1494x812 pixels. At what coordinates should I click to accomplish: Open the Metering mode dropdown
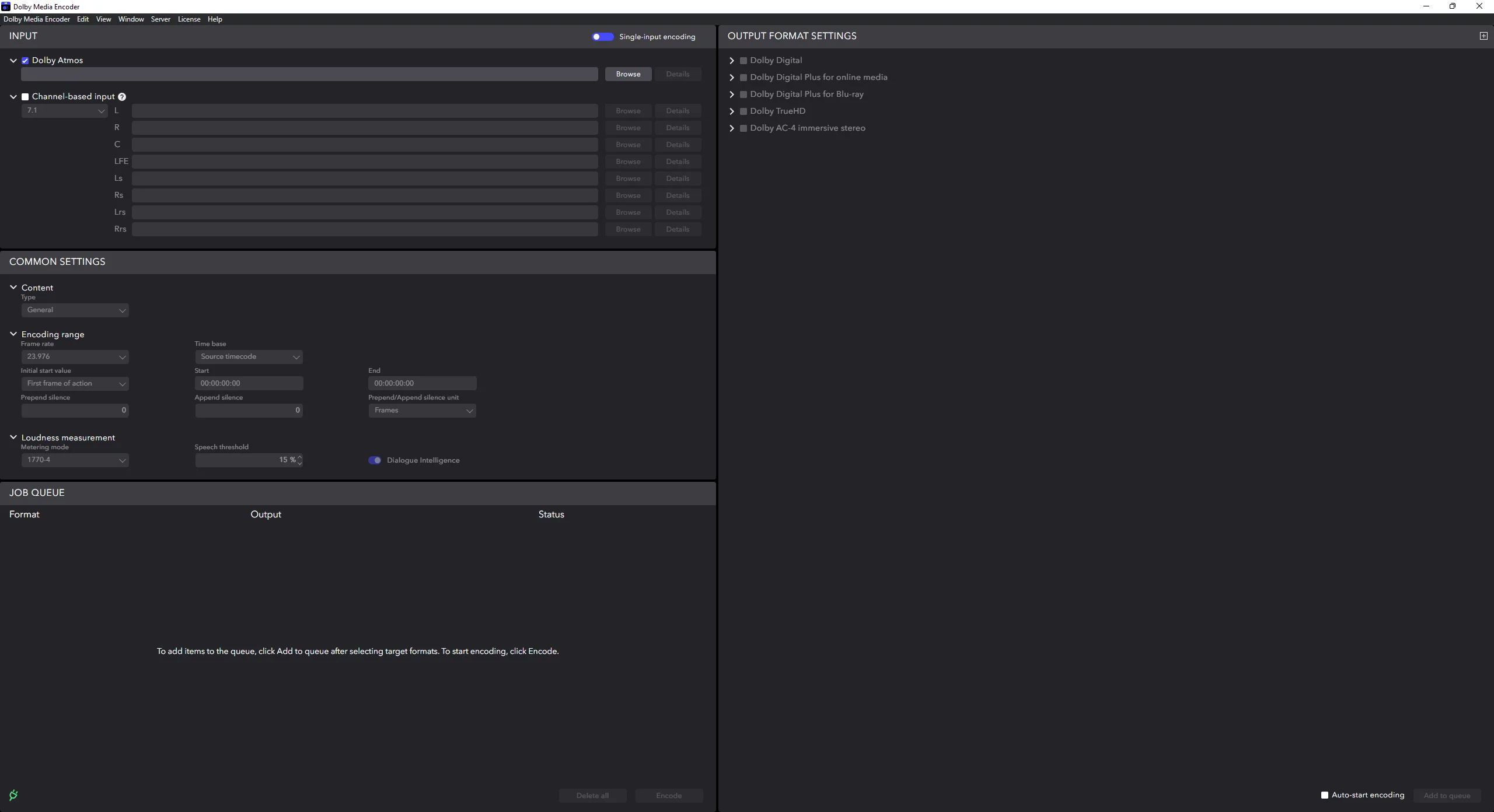tap(75, 460)
